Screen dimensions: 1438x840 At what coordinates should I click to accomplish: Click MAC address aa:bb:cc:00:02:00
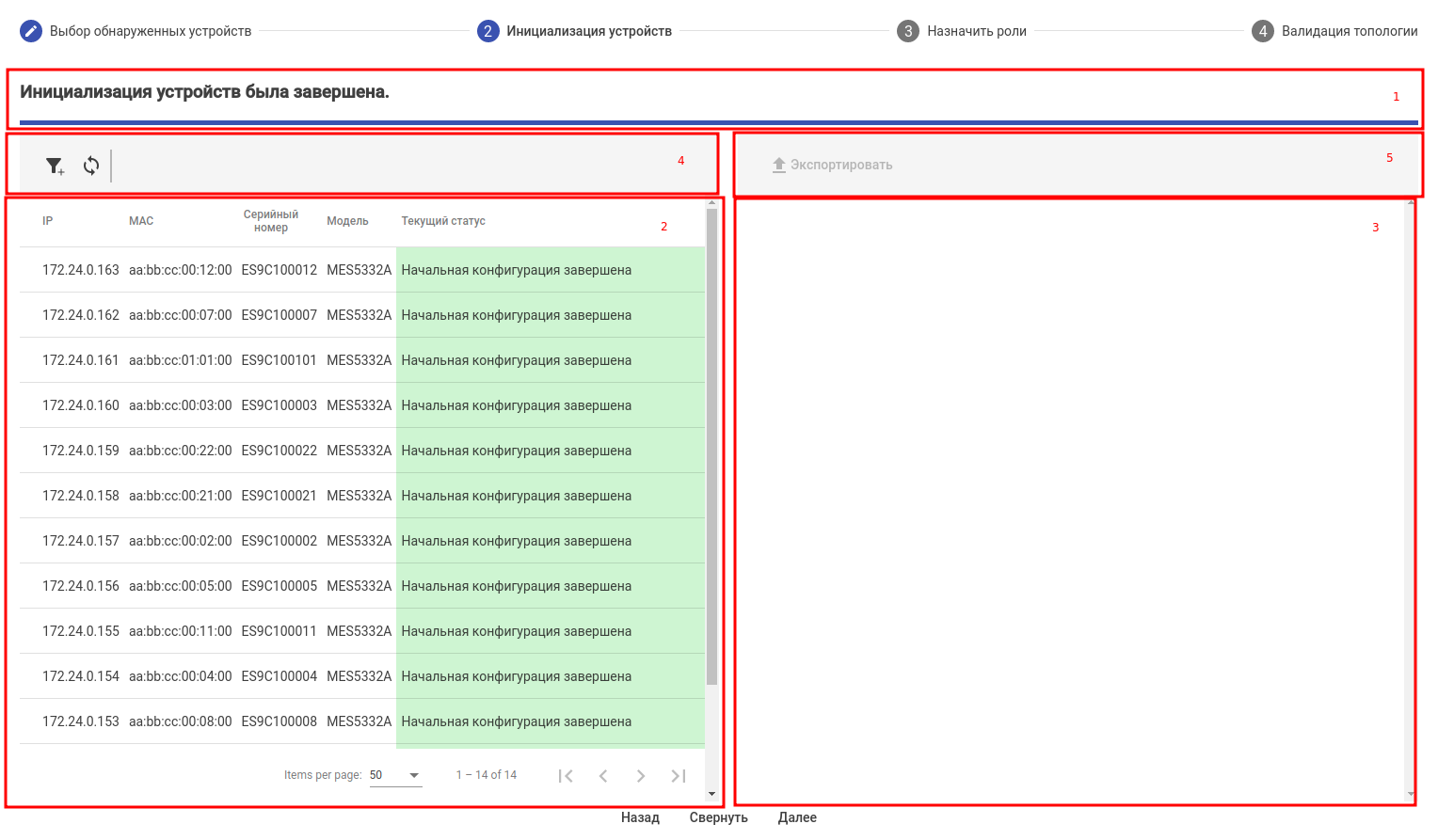pyautogui.click(x=181, y=541)
